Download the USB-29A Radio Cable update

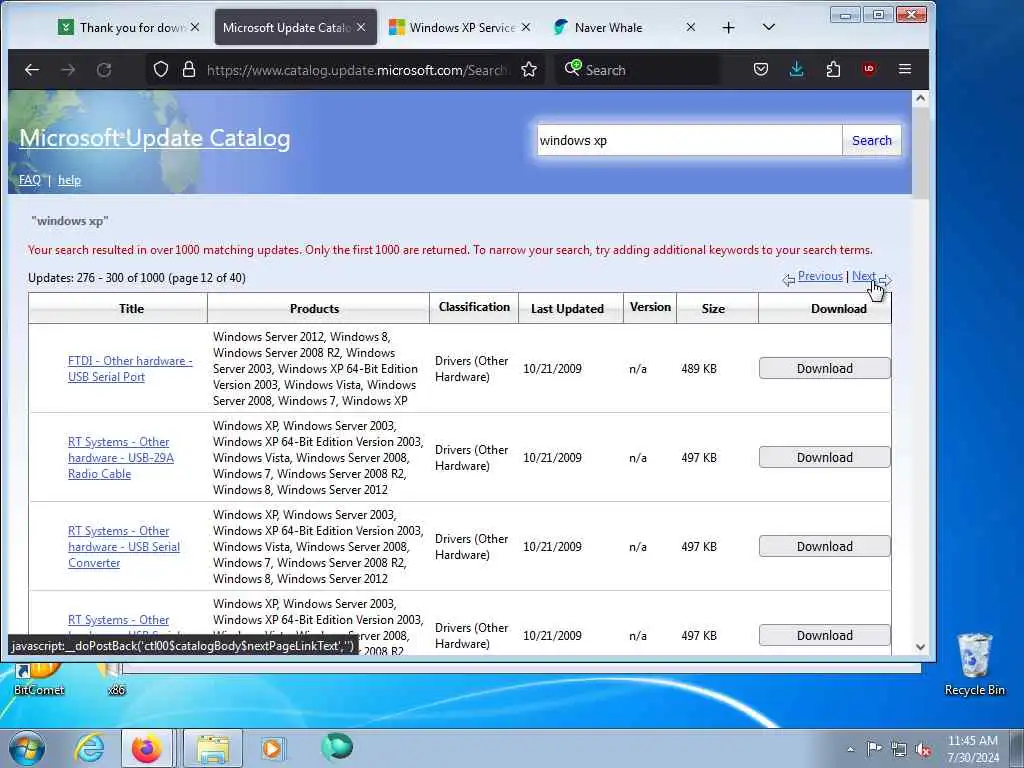pos(825,457)
